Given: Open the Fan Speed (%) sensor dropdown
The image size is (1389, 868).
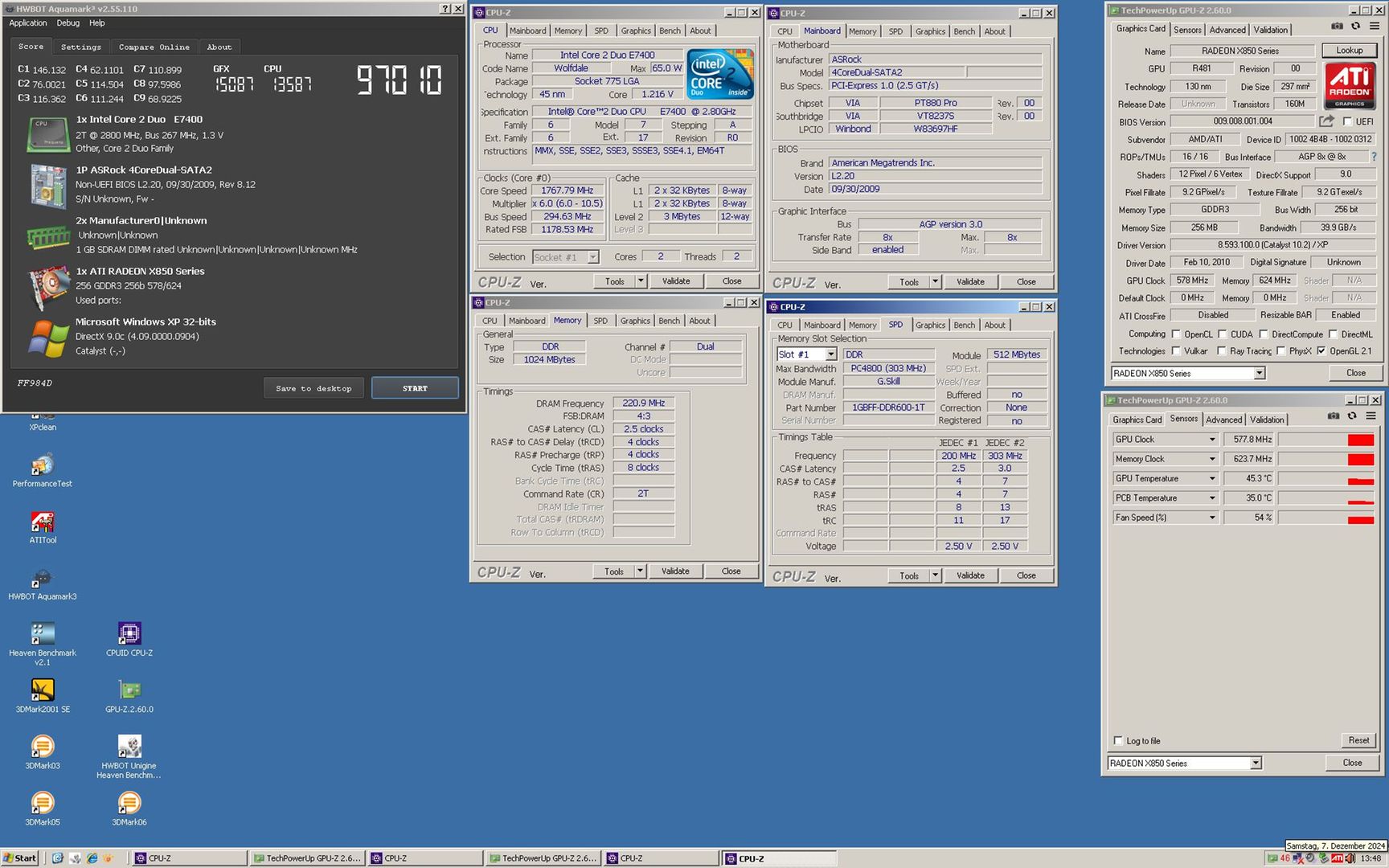Looking at the screenshot, I should 1212,518.
